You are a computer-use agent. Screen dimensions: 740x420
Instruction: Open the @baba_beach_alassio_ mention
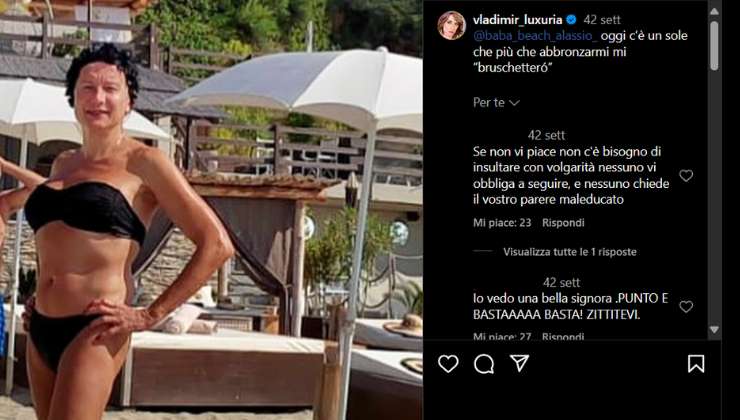click(535, 36)
